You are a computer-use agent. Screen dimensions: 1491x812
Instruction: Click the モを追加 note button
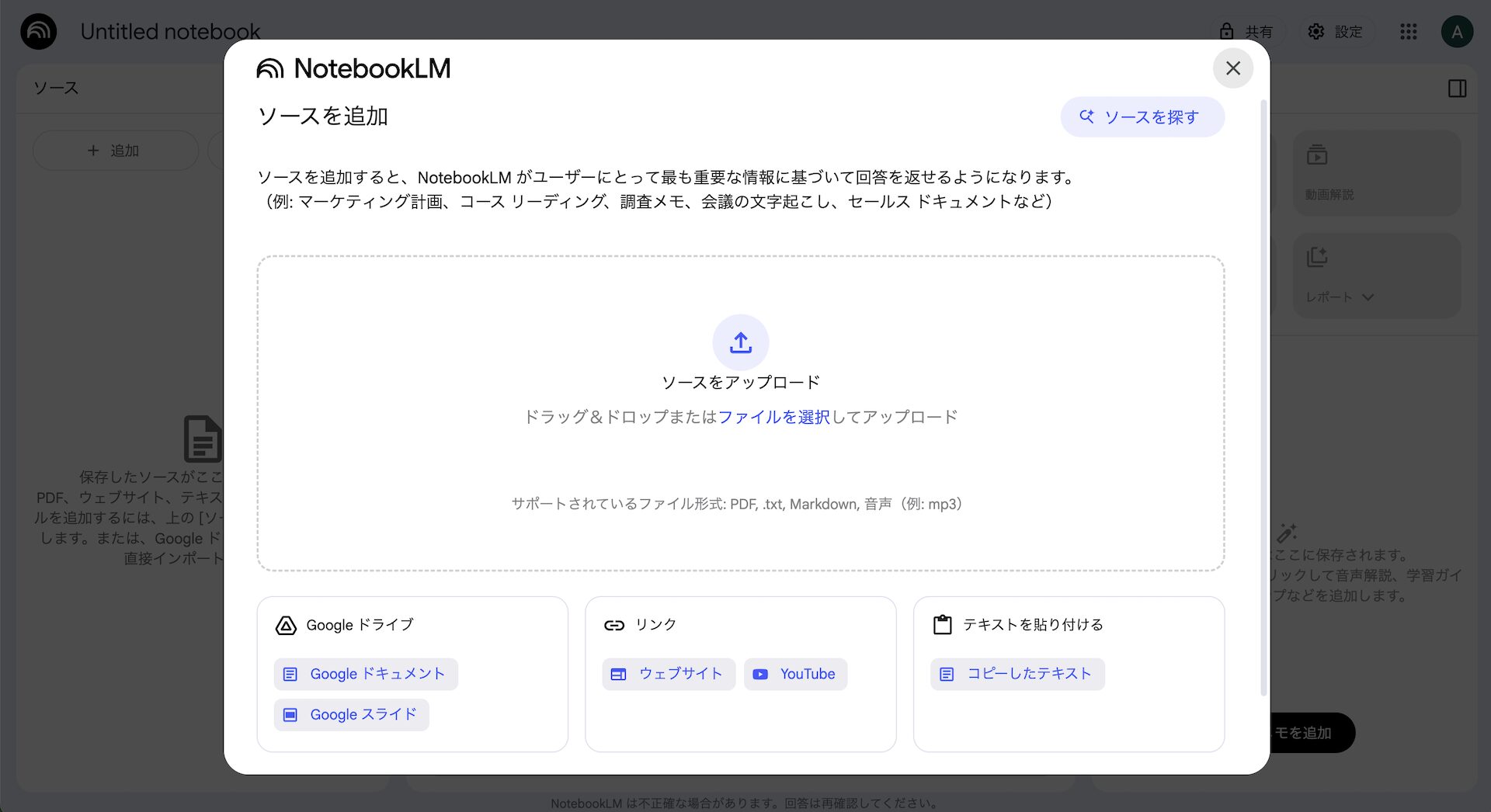tap(1312, 733)
